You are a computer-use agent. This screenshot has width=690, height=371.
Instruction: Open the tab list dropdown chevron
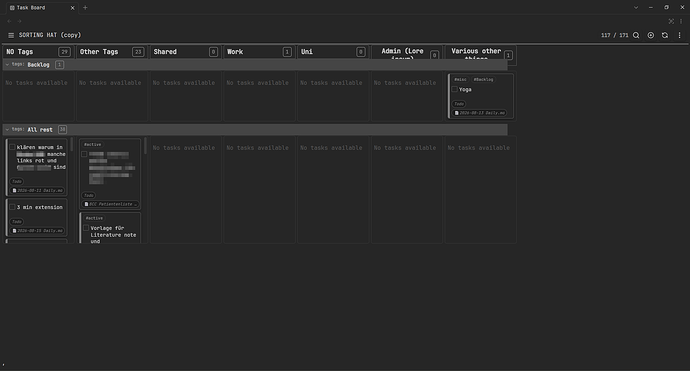click(636, 7)
